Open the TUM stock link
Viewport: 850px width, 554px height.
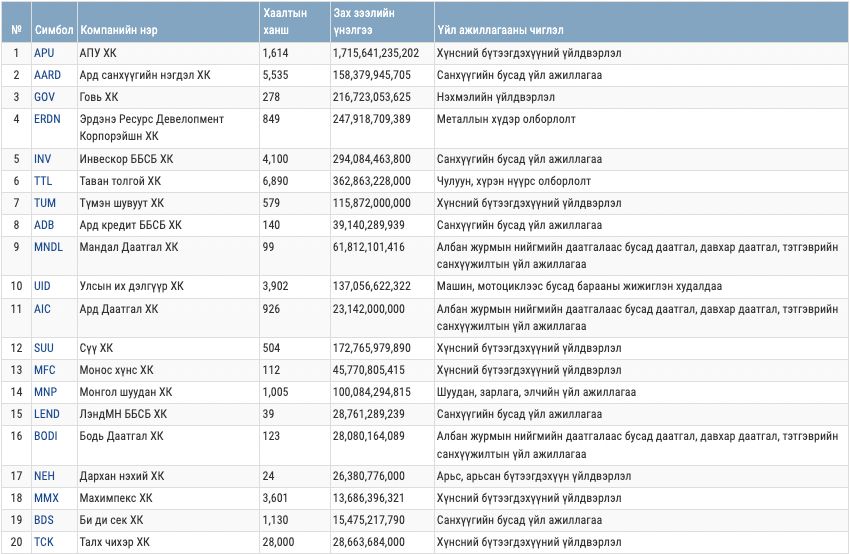[x=44, y=203]
